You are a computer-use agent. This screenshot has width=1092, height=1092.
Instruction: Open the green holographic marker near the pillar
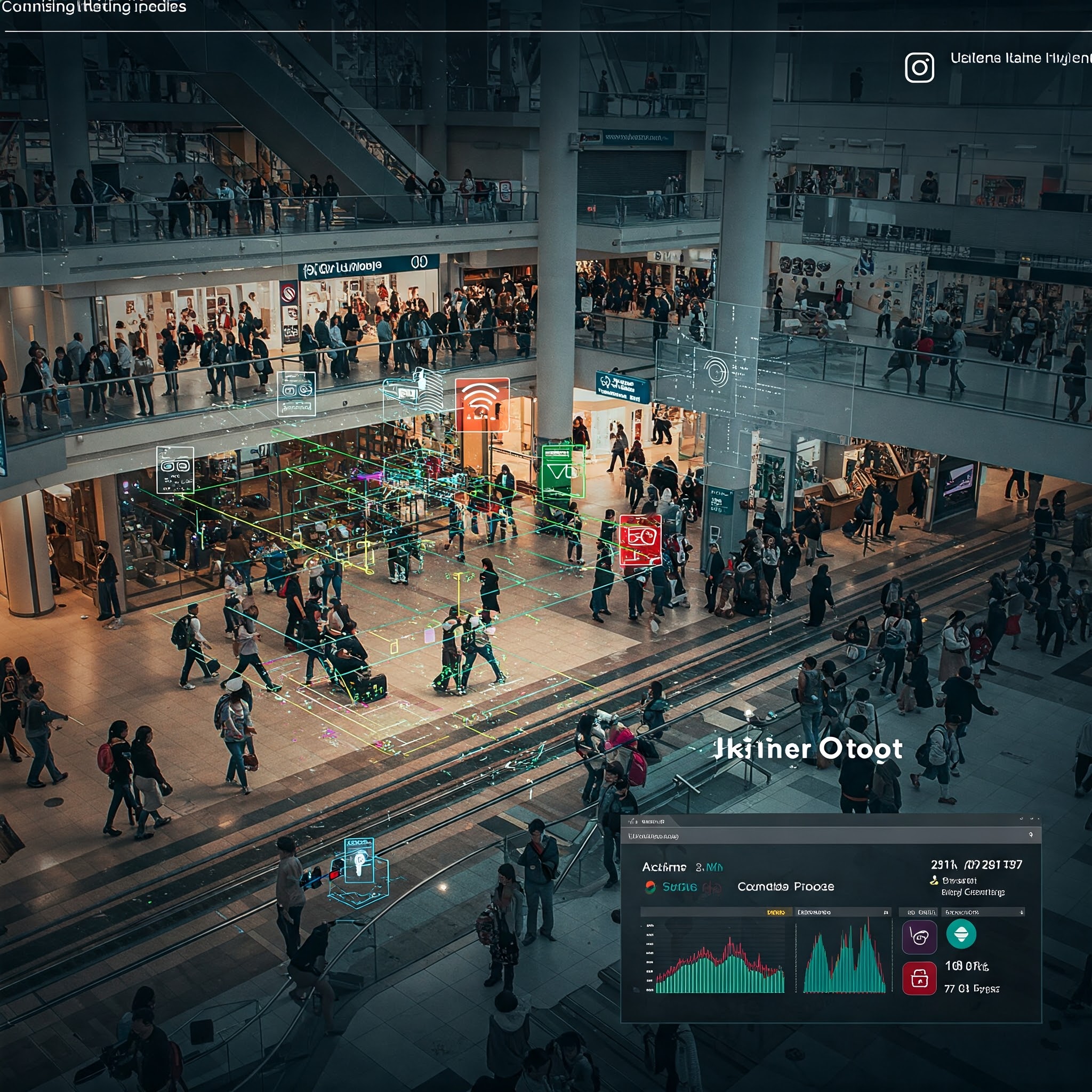(563, 471)
